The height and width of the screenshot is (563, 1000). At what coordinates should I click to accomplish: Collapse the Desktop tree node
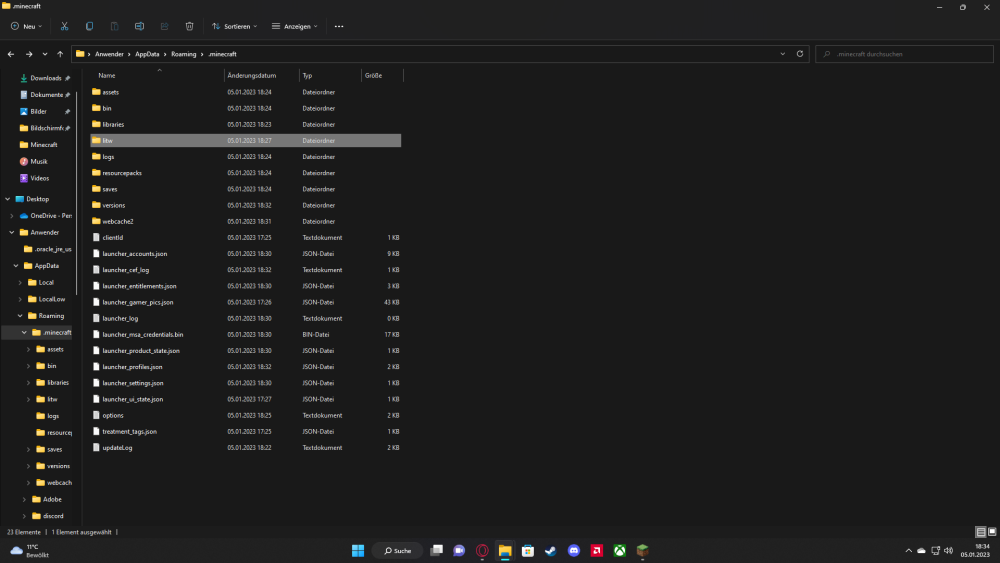point(8,199)
